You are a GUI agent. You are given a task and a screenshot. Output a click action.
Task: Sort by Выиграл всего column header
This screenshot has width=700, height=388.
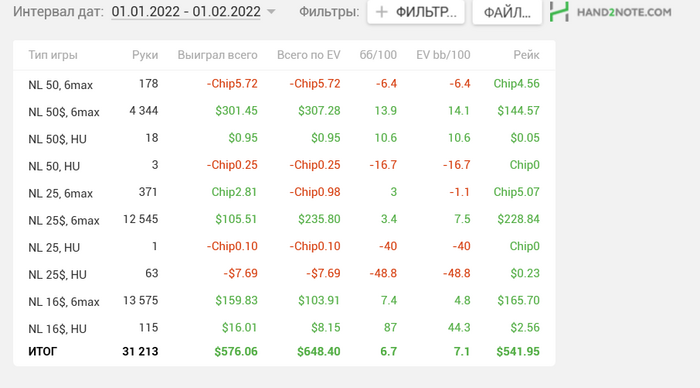[217, 55]
